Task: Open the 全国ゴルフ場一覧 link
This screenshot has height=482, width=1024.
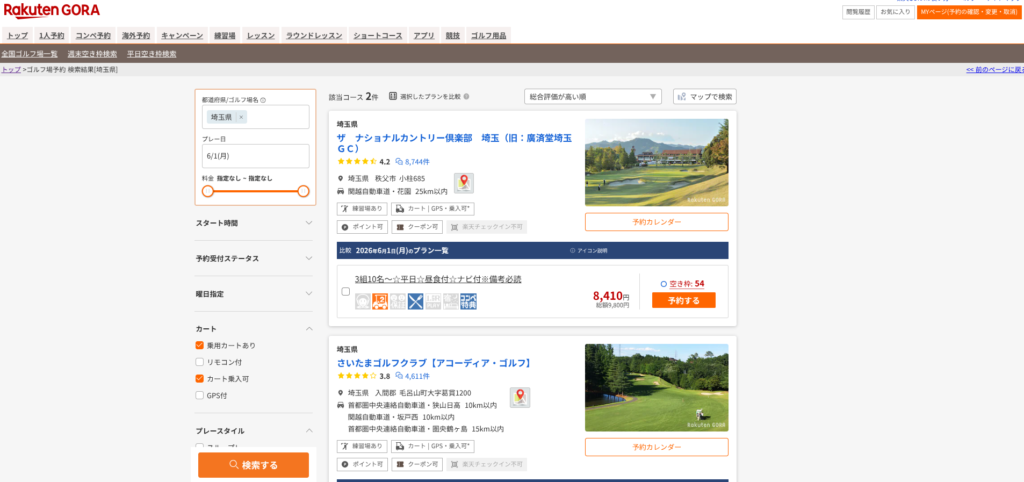Action: [29, 54]
